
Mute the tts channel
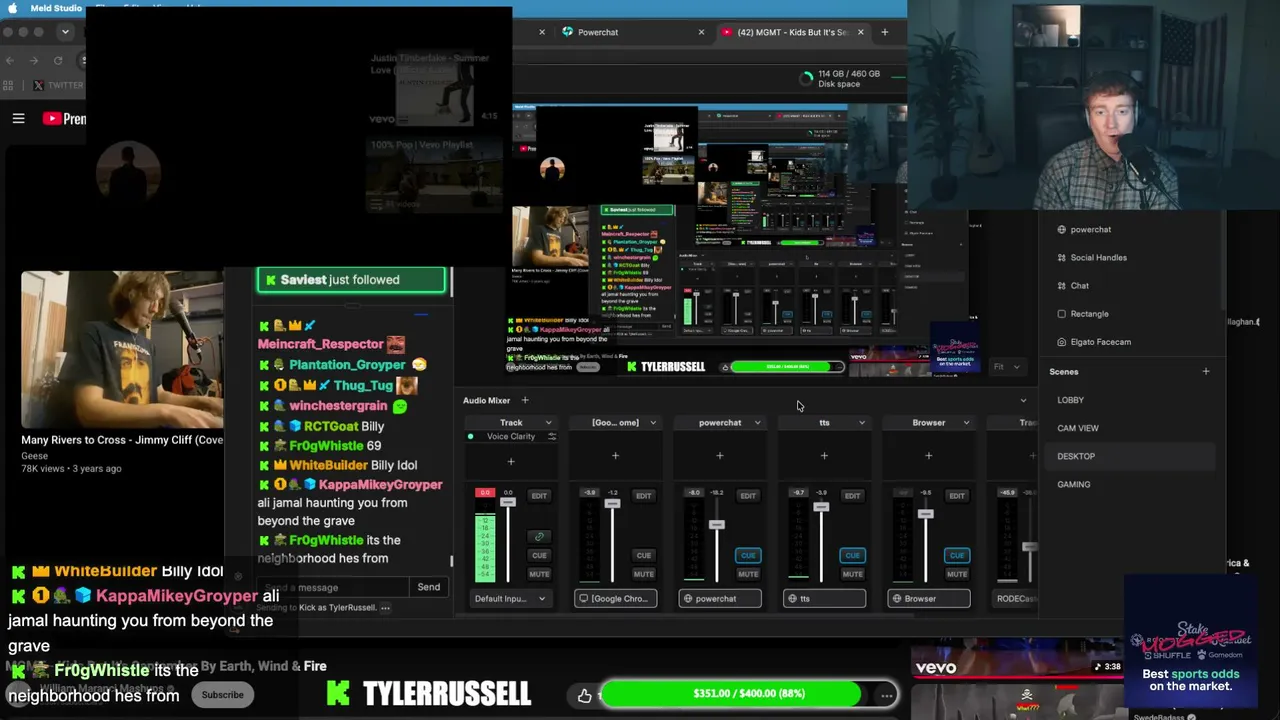(x=852, y=574)
